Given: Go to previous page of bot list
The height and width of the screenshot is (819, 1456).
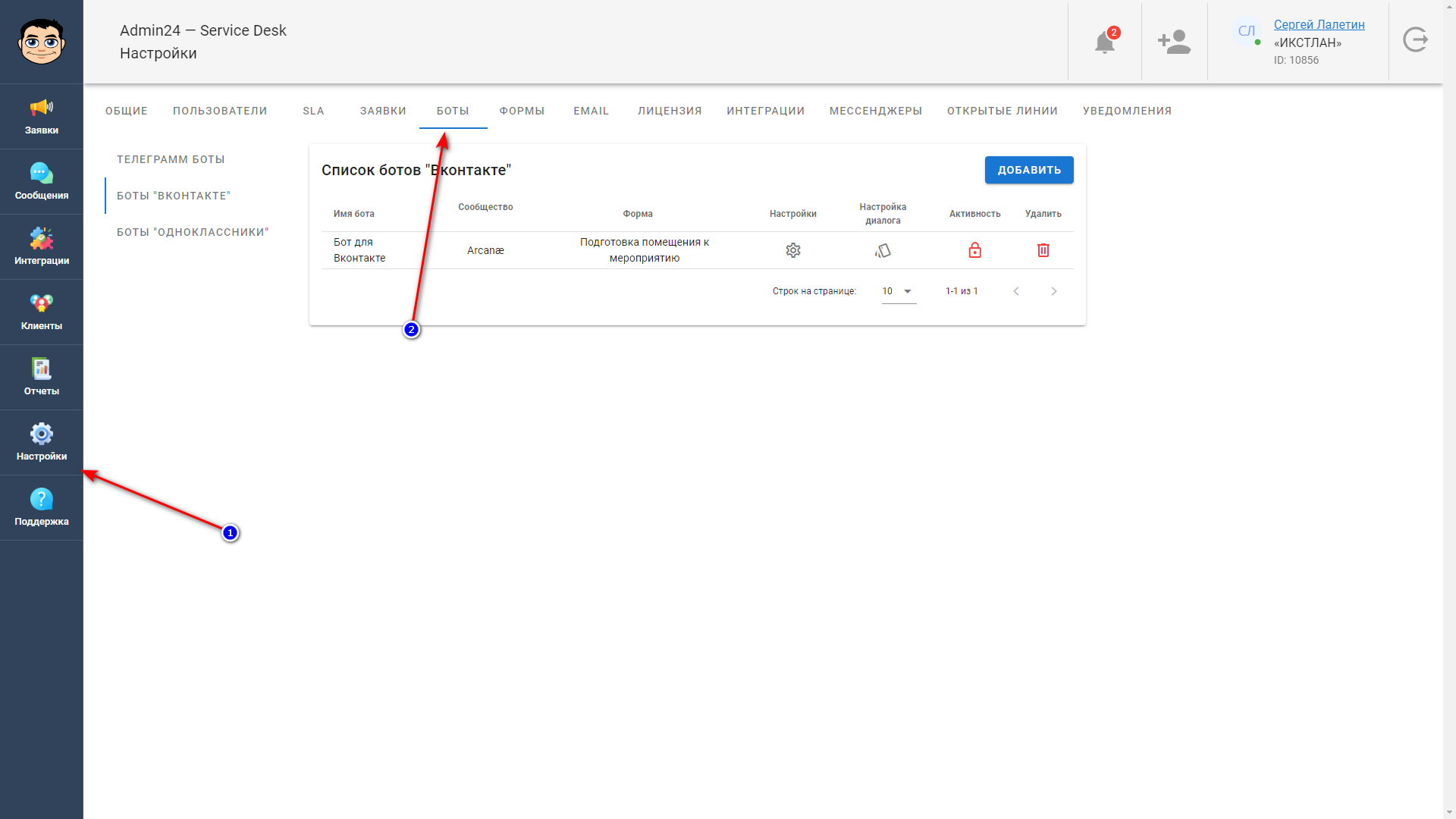Looking at the screenshot, I should point(1016,291).
